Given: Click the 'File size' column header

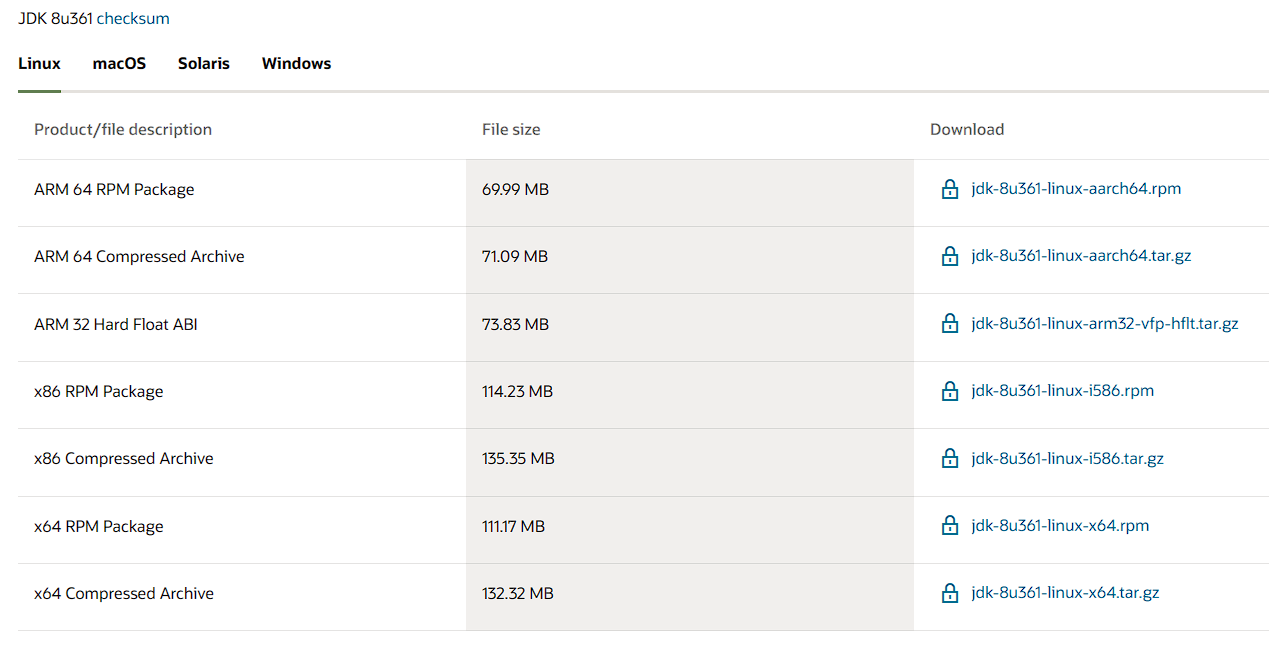Looking at the screenshot, I should click(x=511, y=129).
